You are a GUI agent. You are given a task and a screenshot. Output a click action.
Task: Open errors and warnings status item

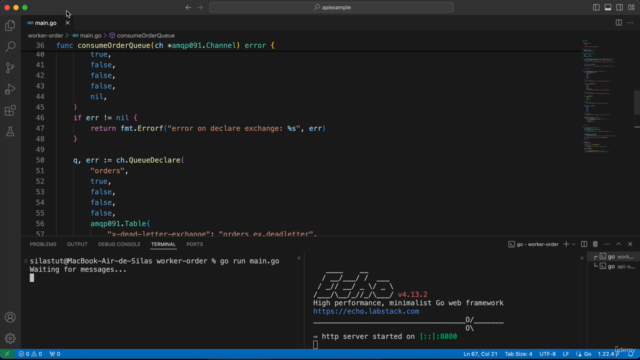pyautogui.click(x=30, y=354)
